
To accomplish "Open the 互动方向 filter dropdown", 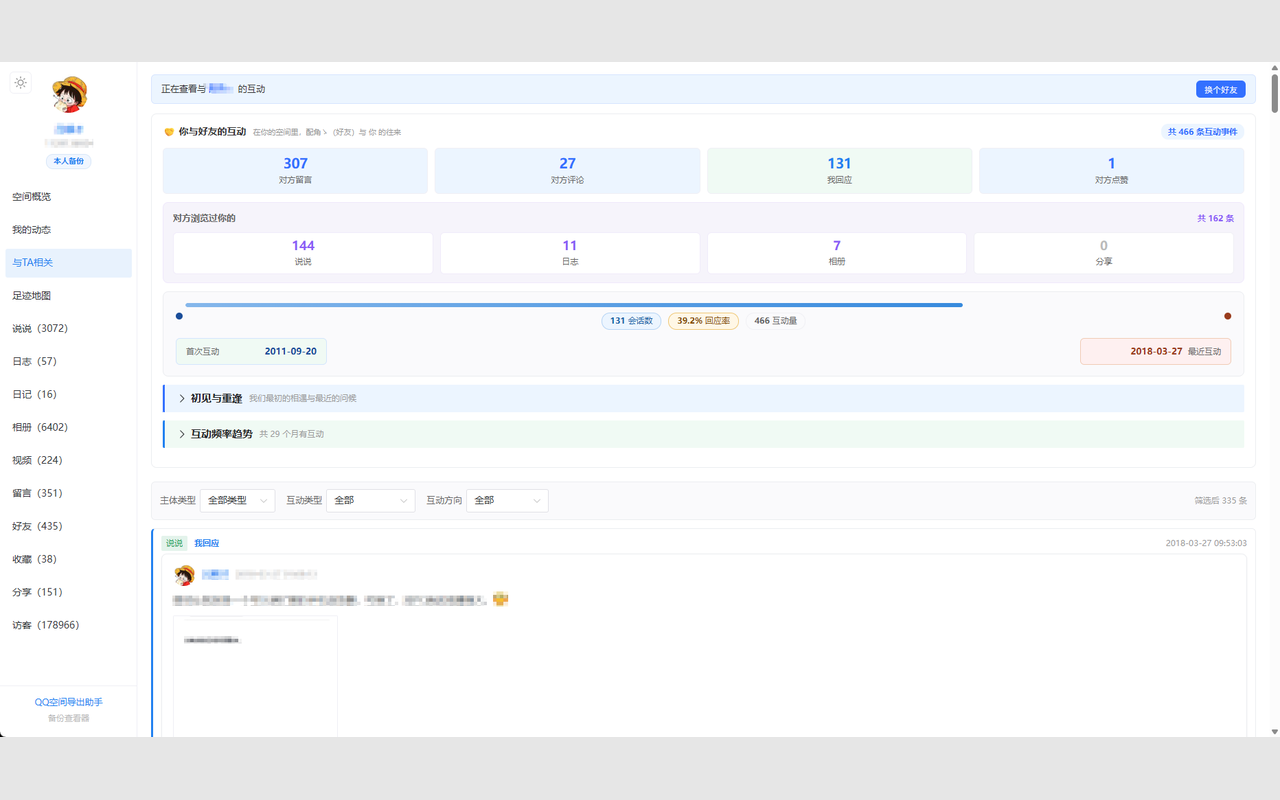I will pos(507,500).
